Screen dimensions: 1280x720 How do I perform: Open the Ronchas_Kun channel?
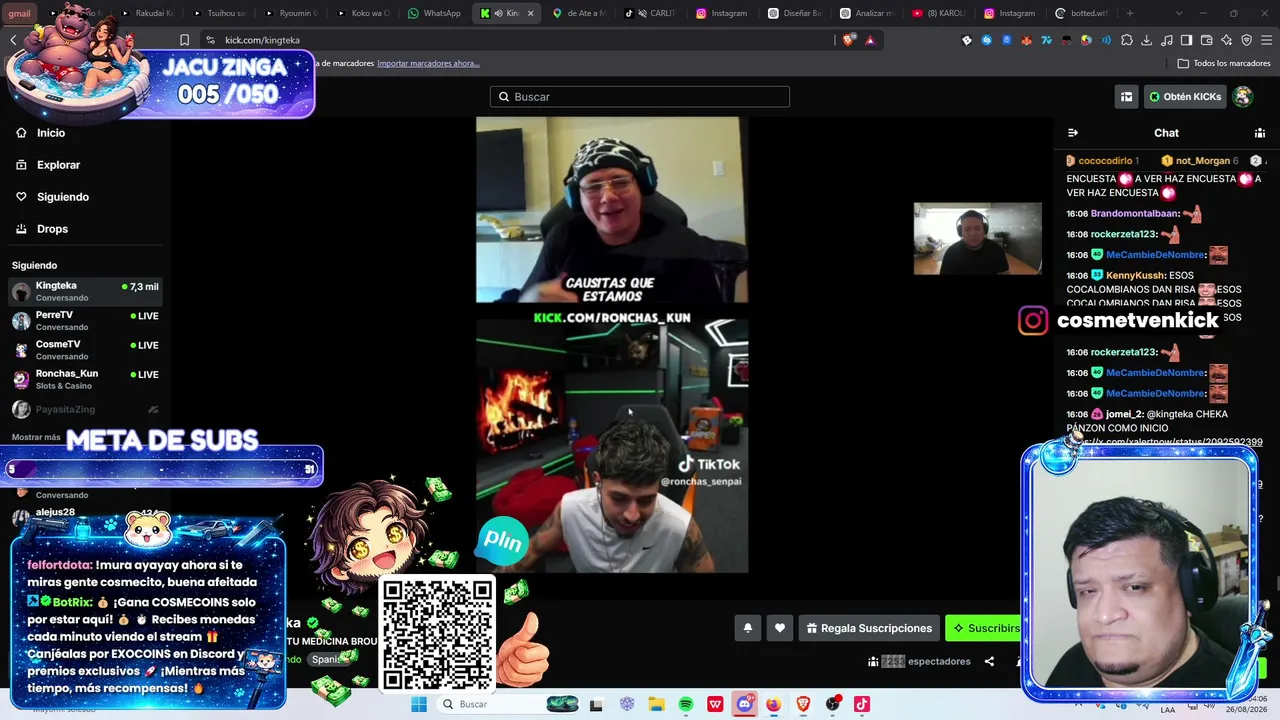(x=85, y=379)
